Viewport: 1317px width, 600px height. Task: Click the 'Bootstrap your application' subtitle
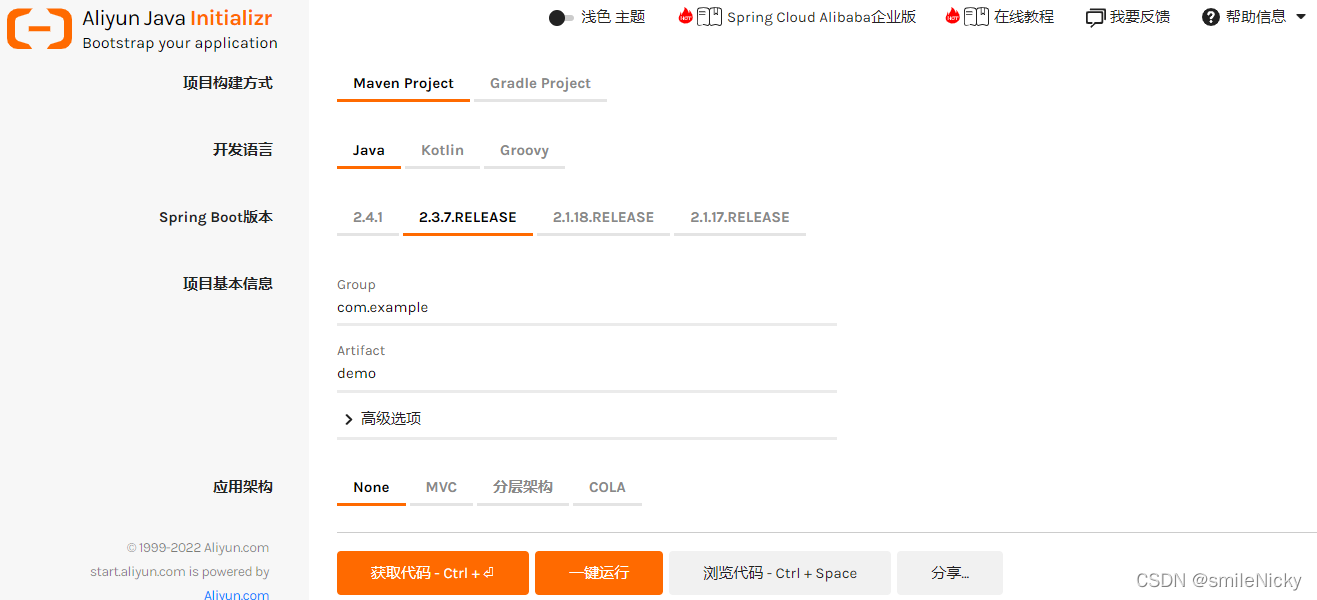click(180, 43)
